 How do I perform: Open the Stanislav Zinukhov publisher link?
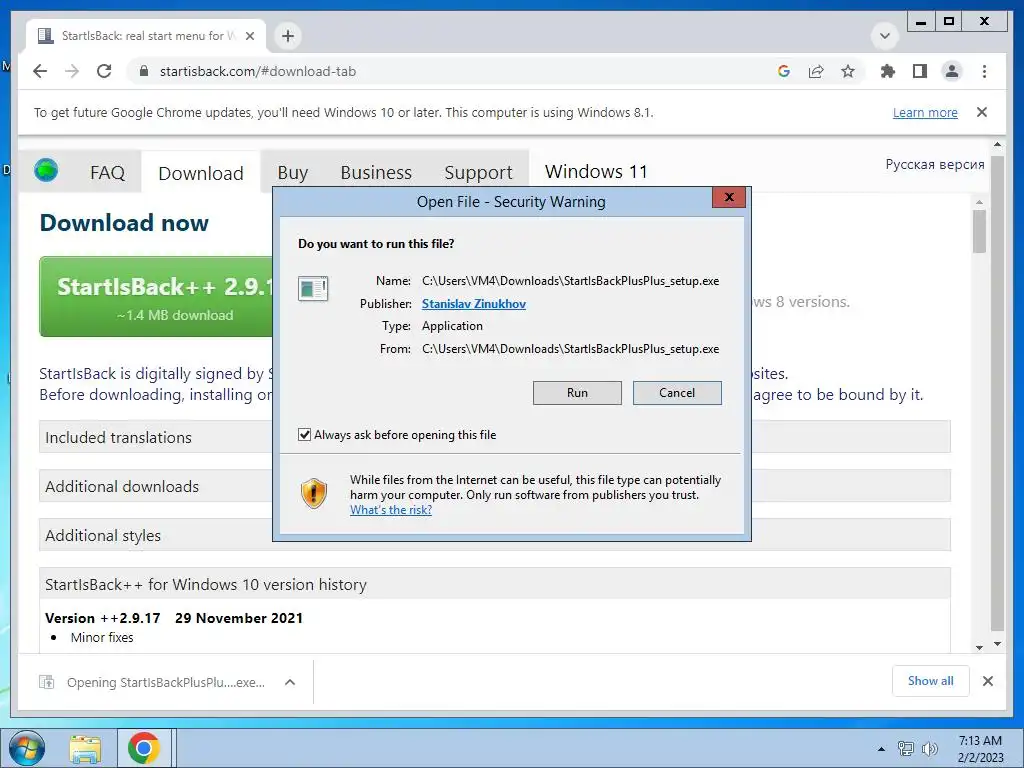473,304
